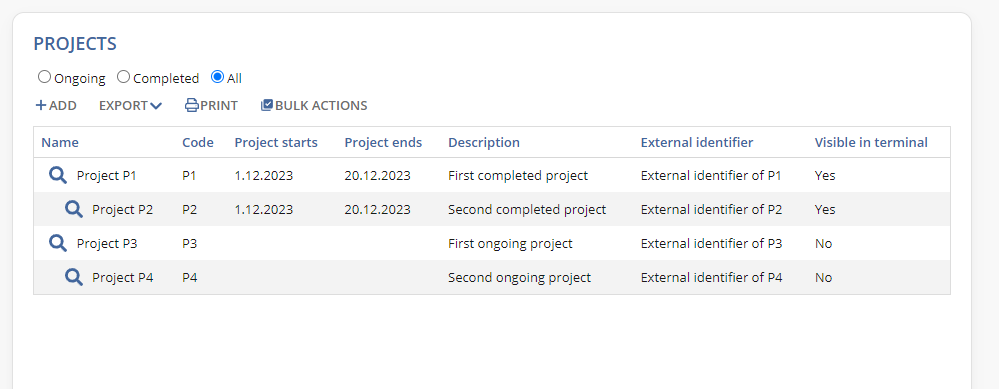This screenshot has height=389, width=999.
Task: Click the checkbox icon beside BULK ACTIONS
Action: 267,105
